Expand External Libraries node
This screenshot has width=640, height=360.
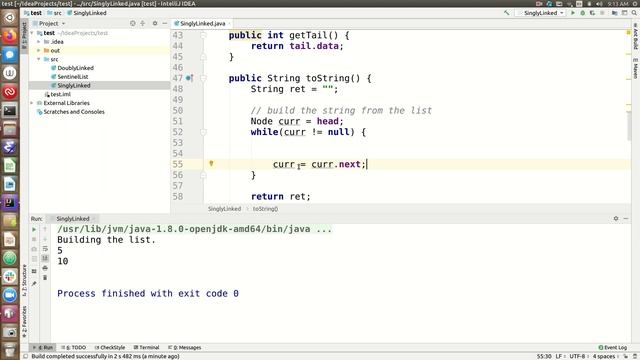(x=32, y=103)
